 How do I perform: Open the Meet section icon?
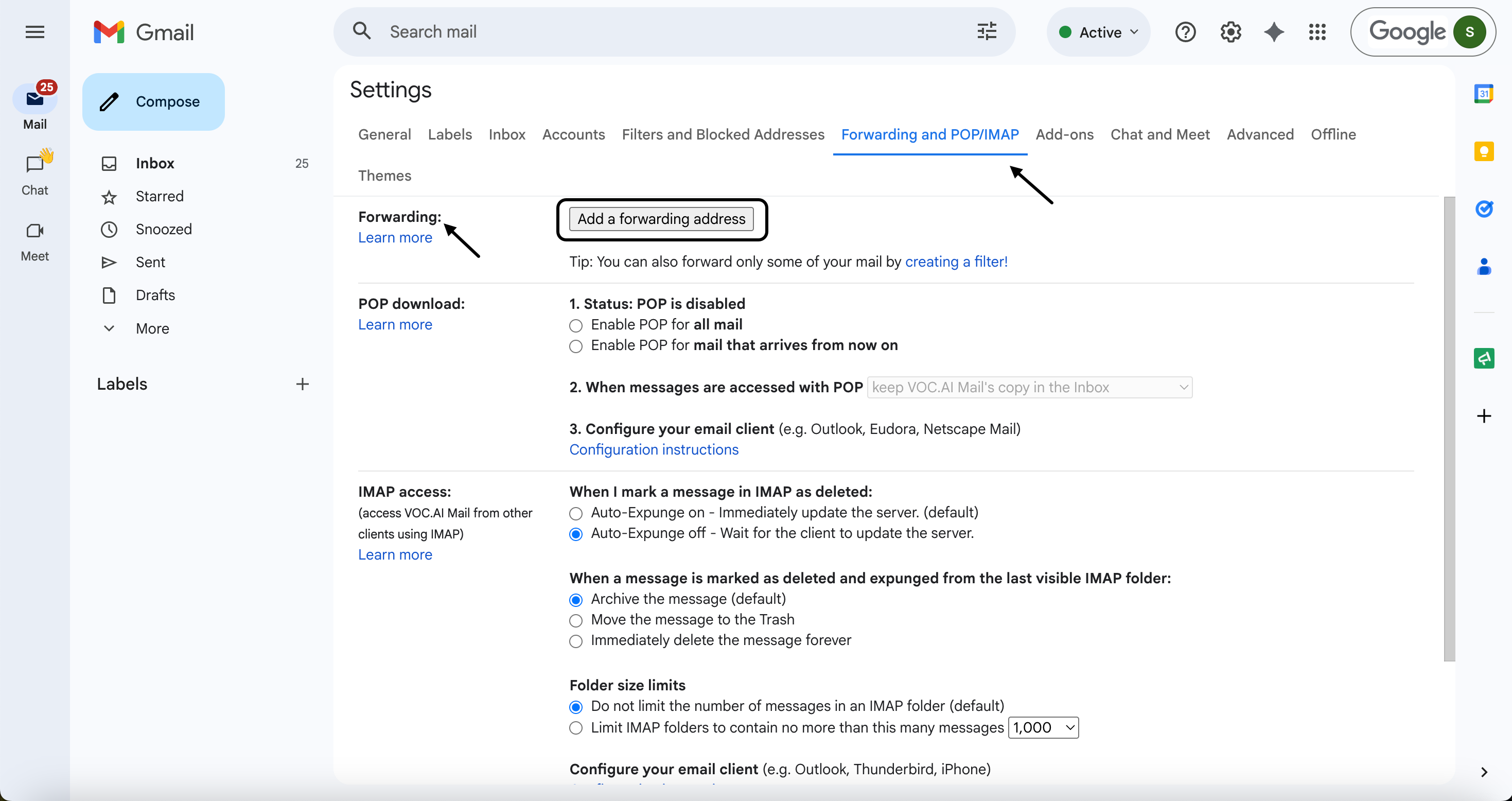pyautogui.click(x=34, y=231)
